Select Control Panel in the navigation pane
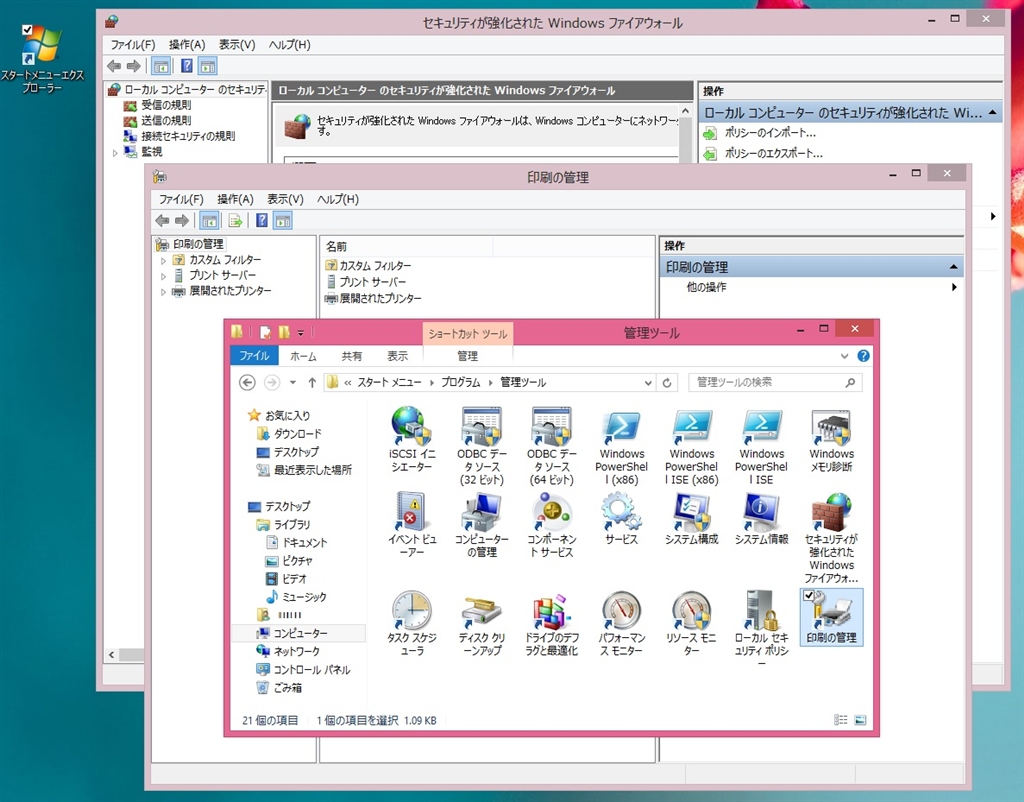This screenshot has height=802, width=1024. (x=312, y=670)
